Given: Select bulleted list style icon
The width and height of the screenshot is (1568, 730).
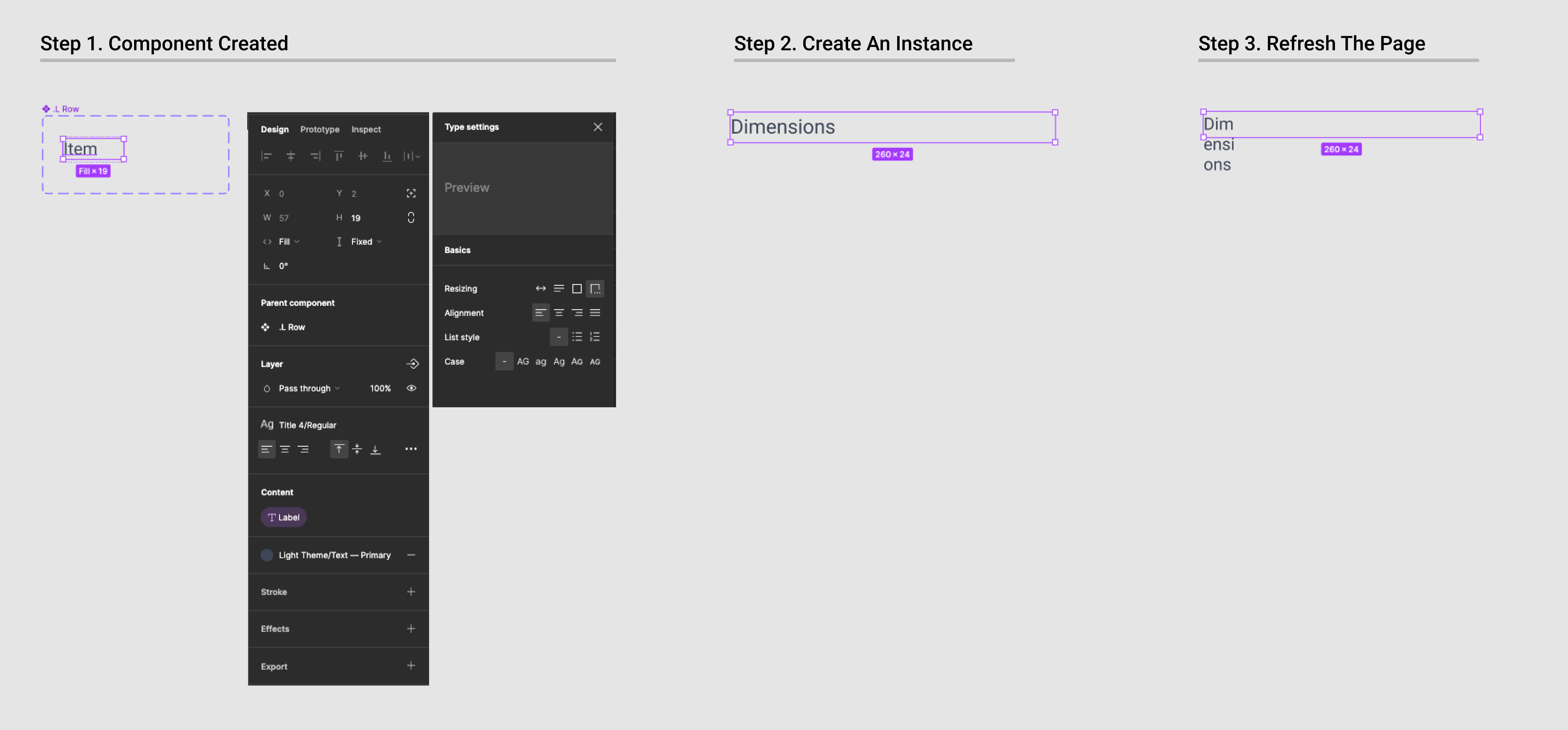Looking at the screenshot, I should click(x=577, y=337).
